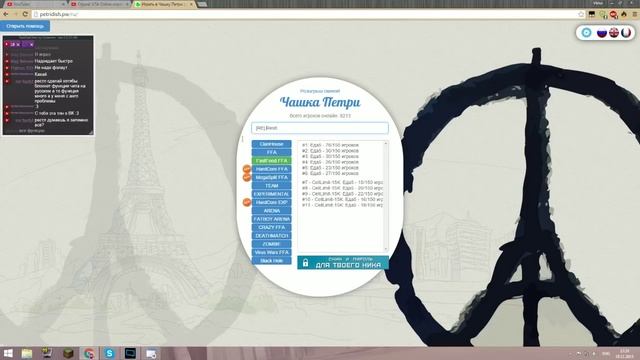This screenshot has height=360, width=640.
Task: Select the FFA game mode
Action: (271, 152)
